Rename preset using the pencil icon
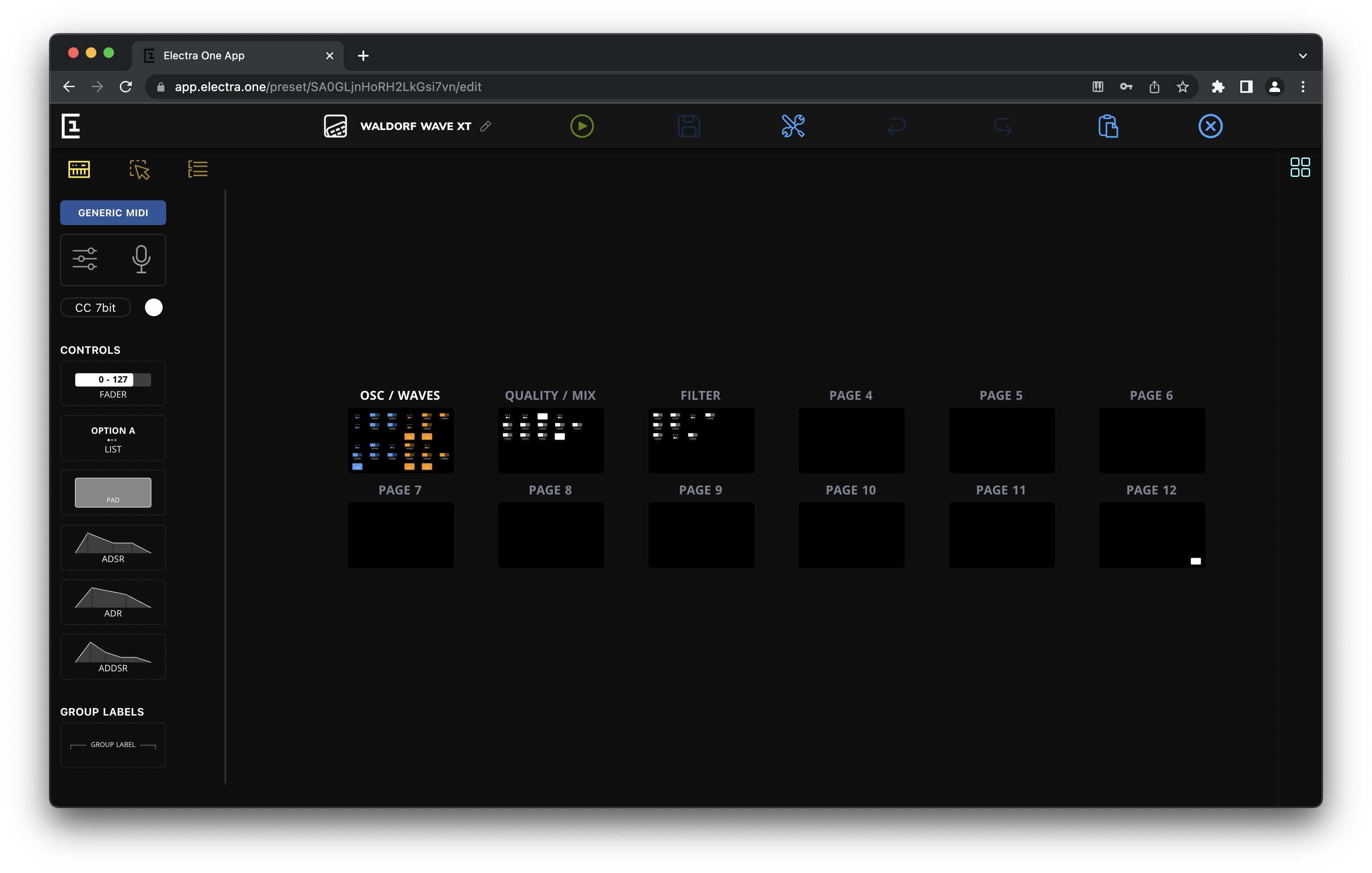 [x=485, y=126]
